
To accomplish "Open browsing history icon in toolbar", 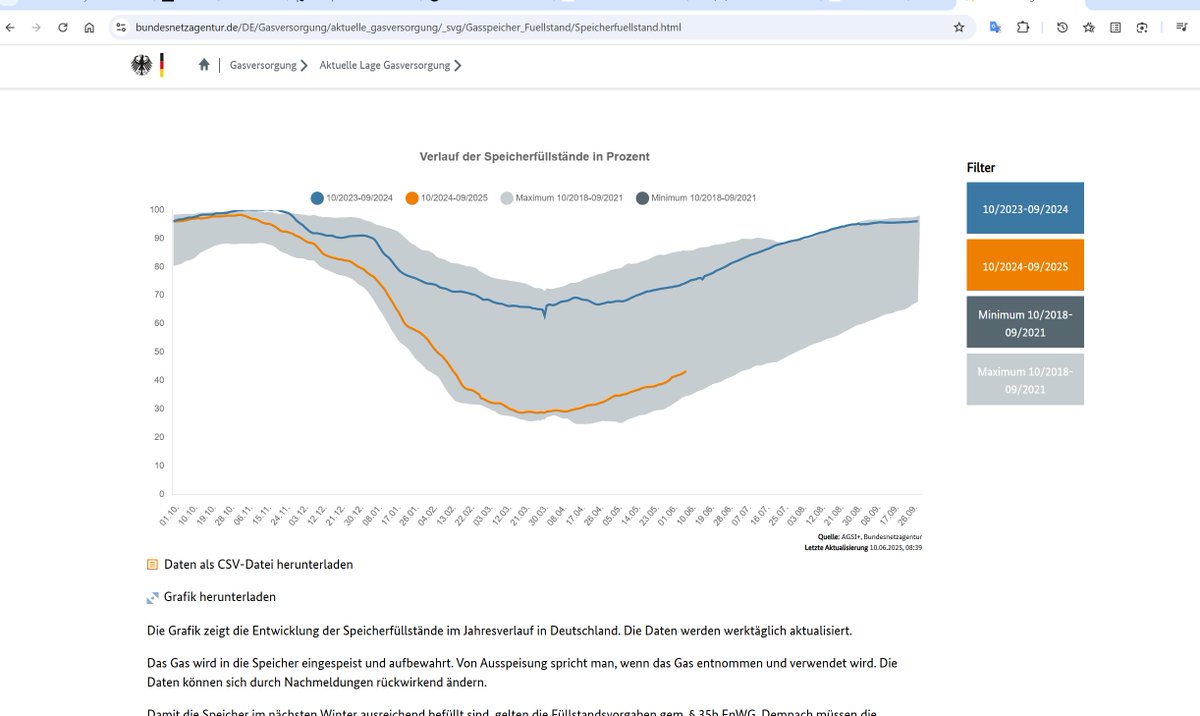I will coord(1062,27).
